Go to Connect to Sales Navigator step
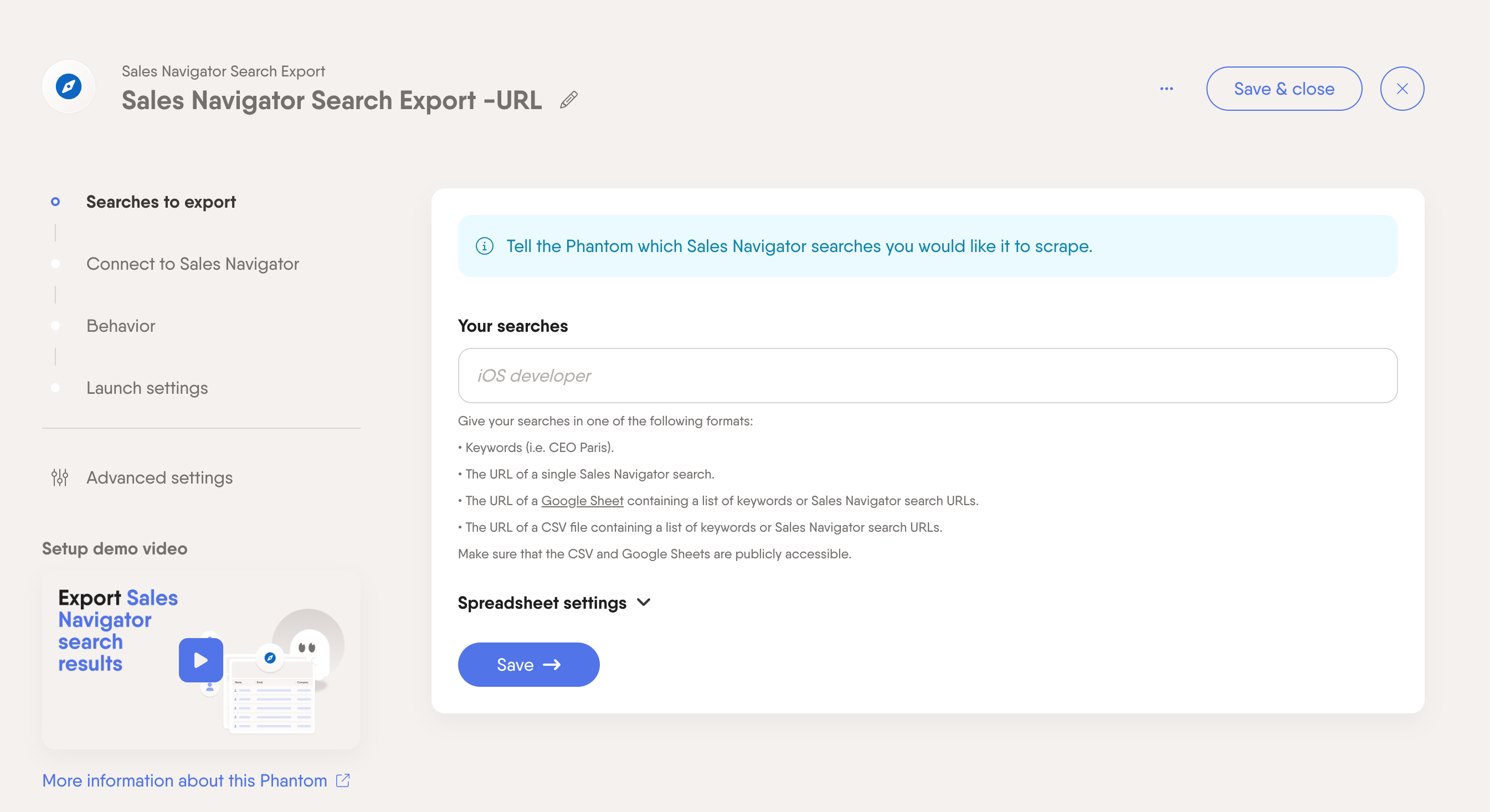1490x812 pixels. (193, 264)
